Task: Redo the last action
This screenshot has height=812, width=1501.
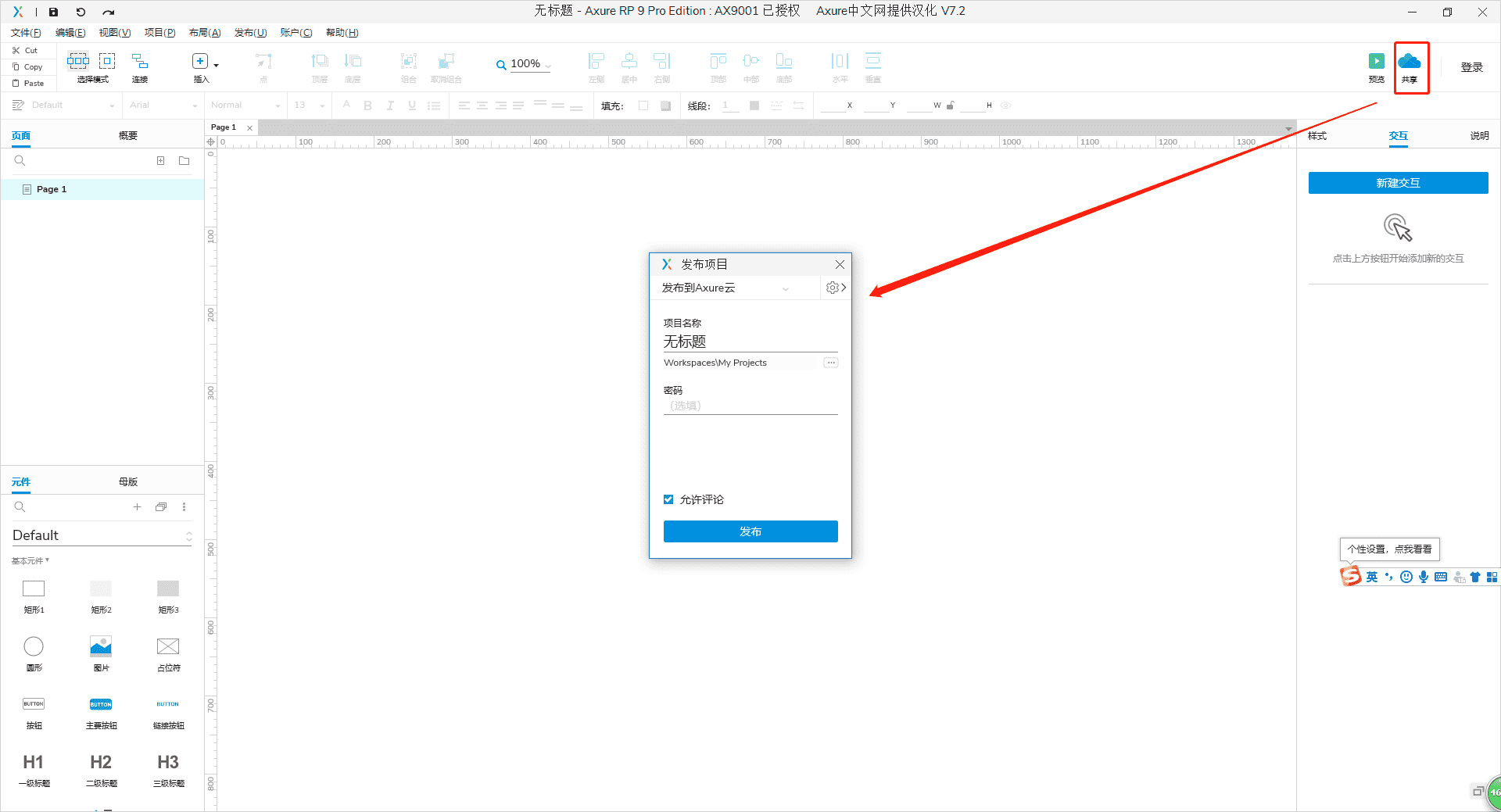Action: coord(109,12)
